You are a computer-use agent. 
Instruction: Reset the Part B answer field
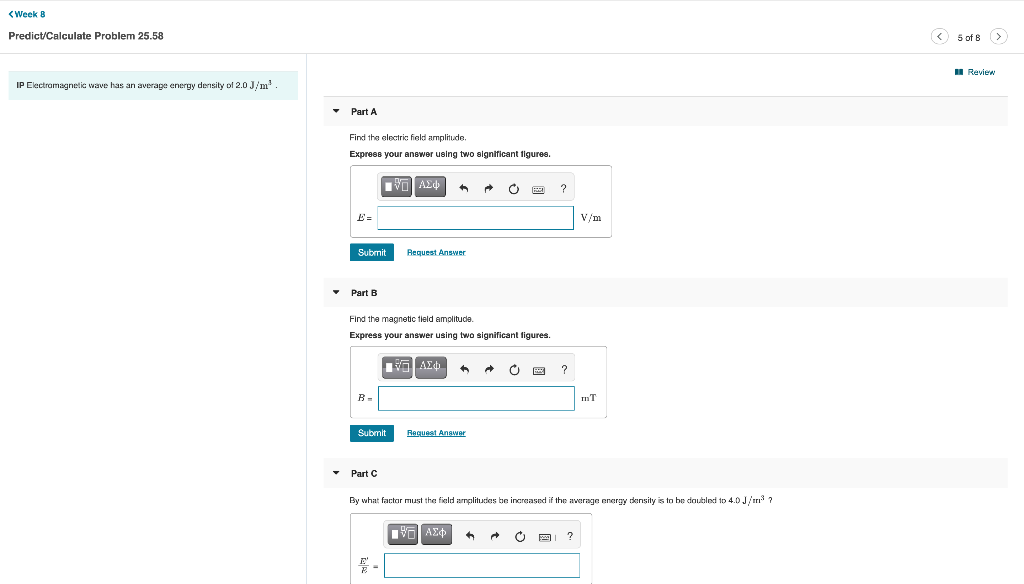click(514, 370)
